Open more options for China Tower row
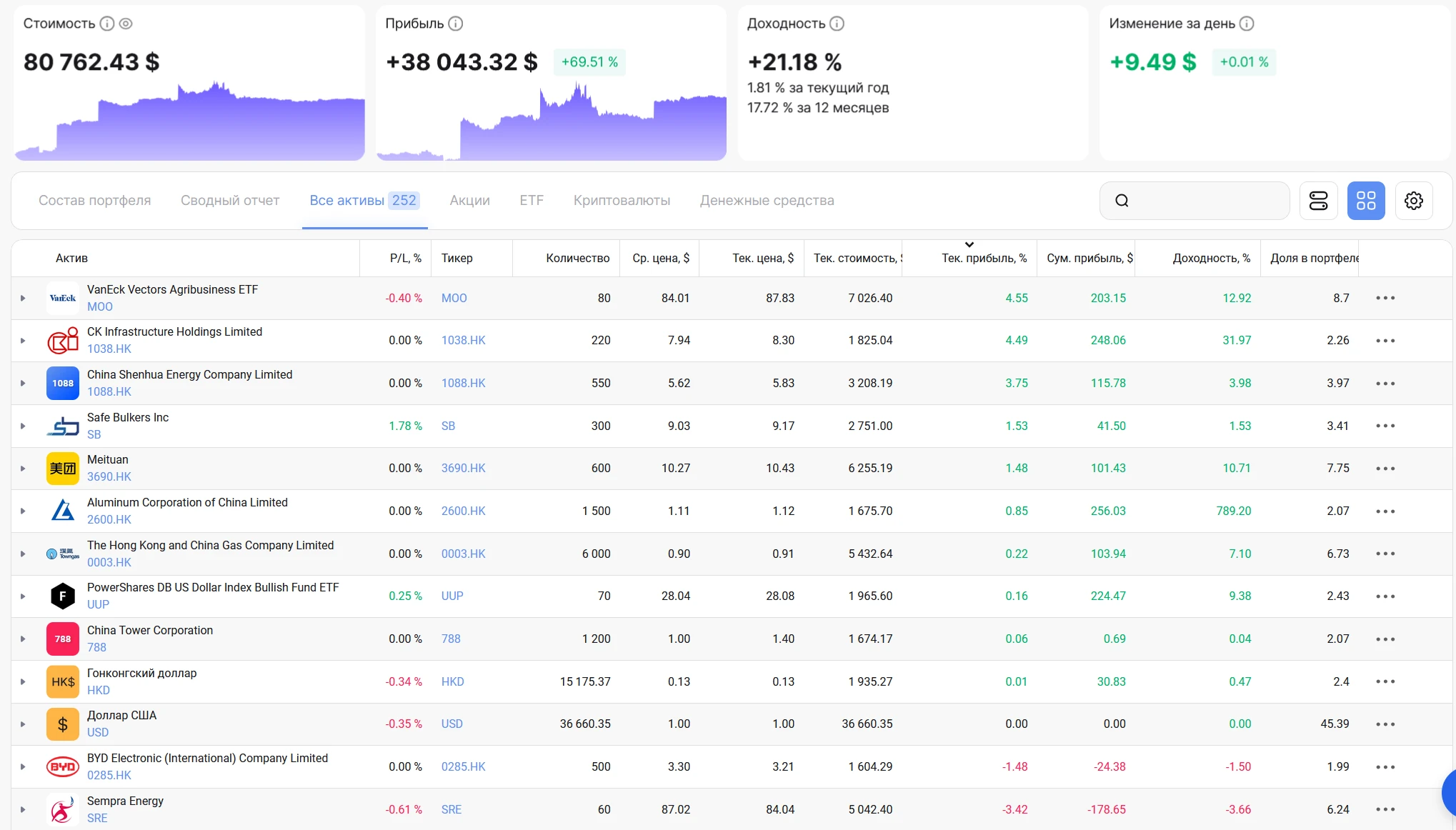This screenshot has height=830, width=1456. click(1385, 639)
